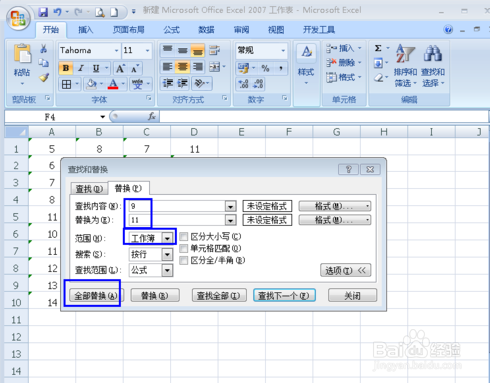Apply red font color
The width and height of the screenshot is (490, 383).
[x=113, y=84]
